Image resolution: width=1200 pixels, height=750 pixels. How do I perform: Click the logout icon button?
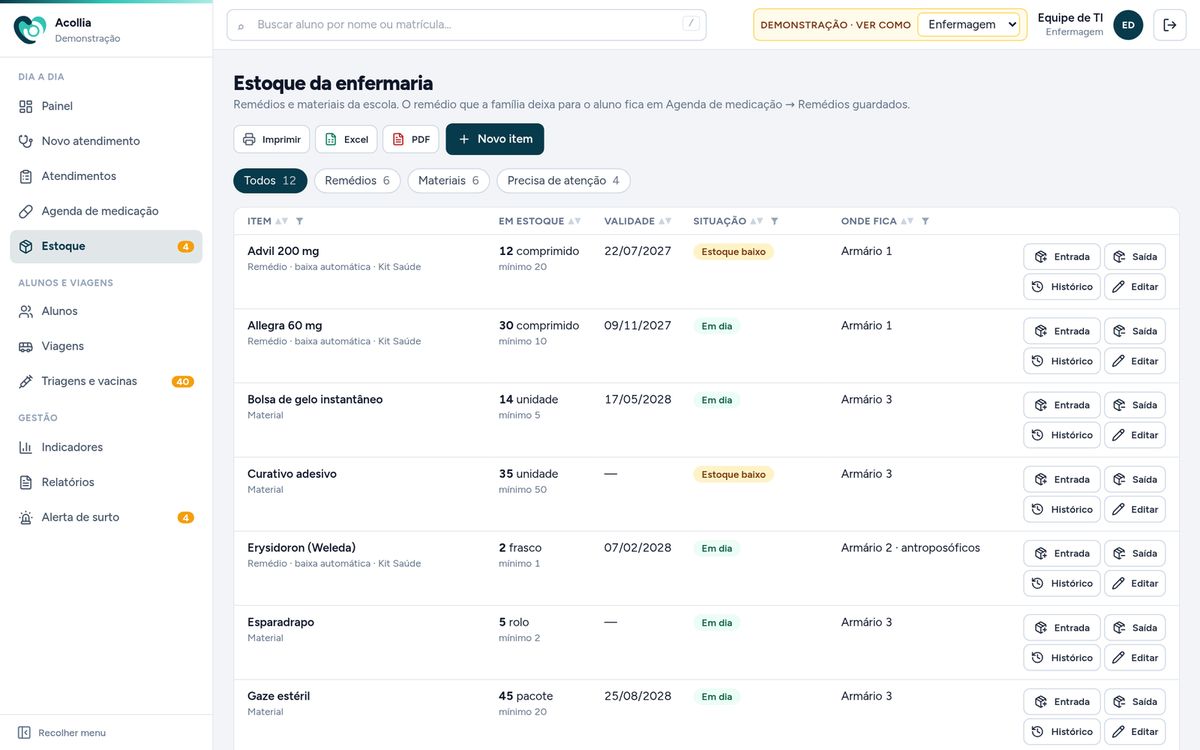point(1169,25)
